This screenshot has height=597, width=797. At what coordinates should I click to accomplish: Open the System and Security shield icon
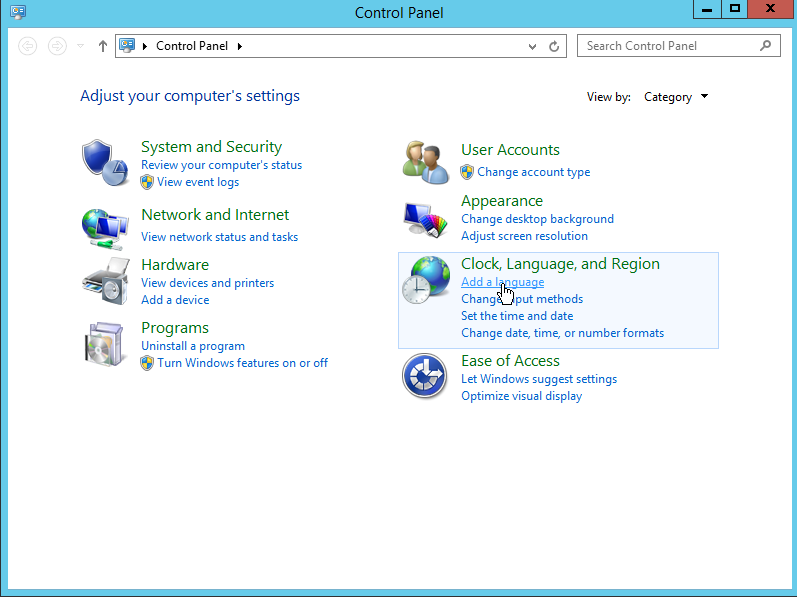(x=105, y=163)
